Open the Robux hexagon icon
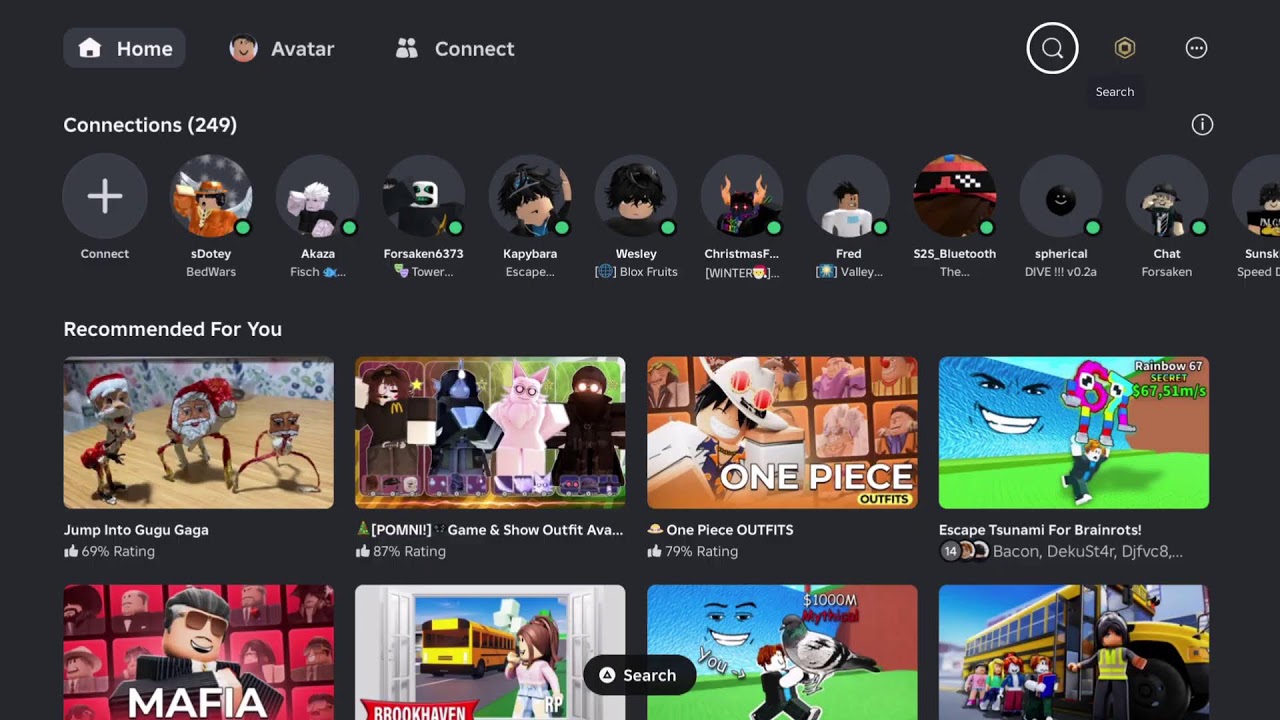1280x720 pixels. [x=1125, y=48]
